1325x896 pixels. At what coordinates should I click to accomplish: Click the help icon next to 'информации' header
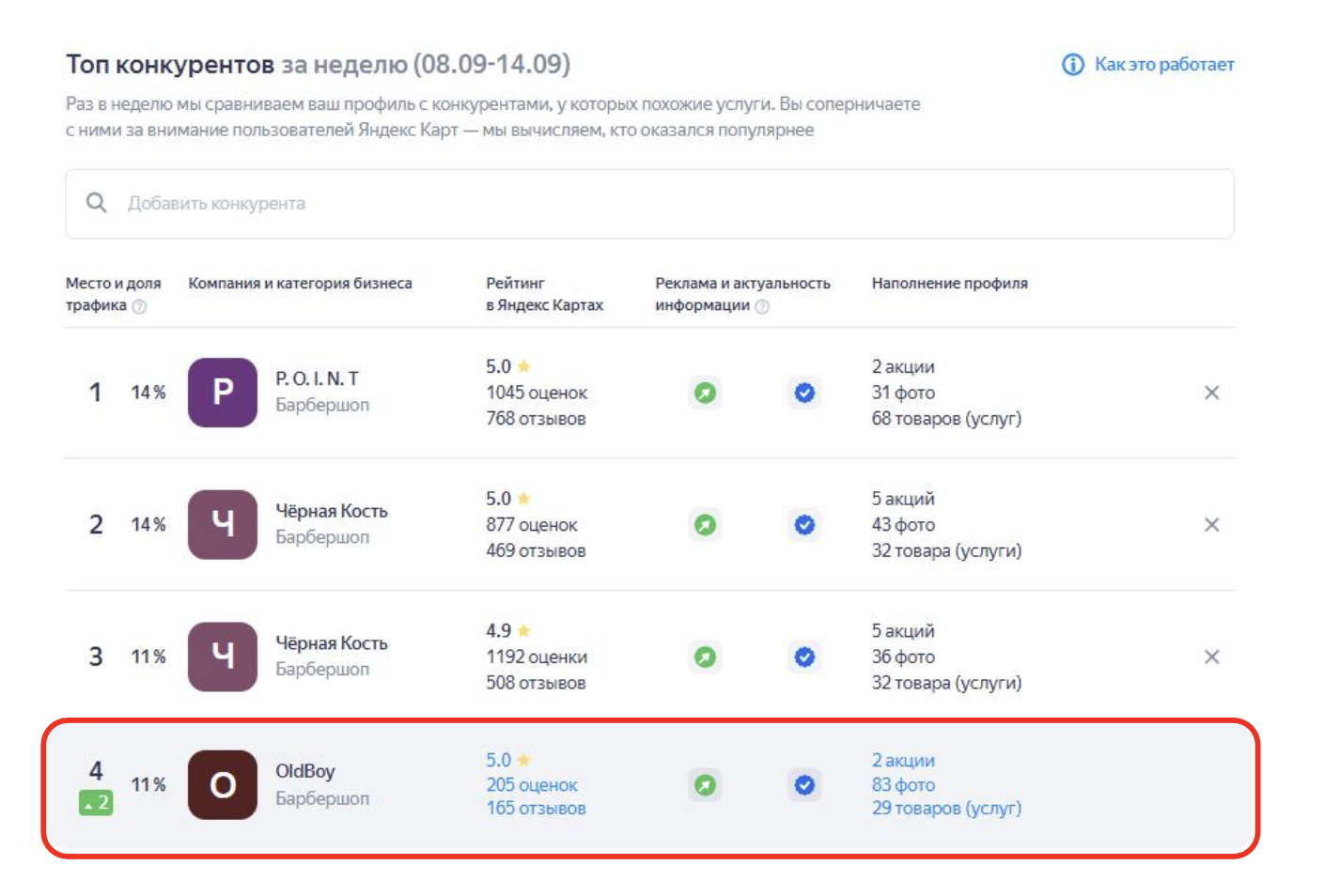click(762, 306)
